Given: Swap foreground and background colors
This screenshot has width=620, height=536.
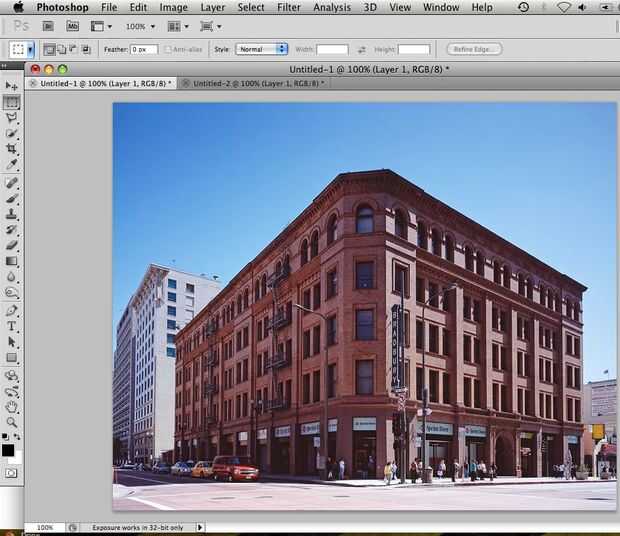Looking at the screenshot, I should click(x=17, y=437).
